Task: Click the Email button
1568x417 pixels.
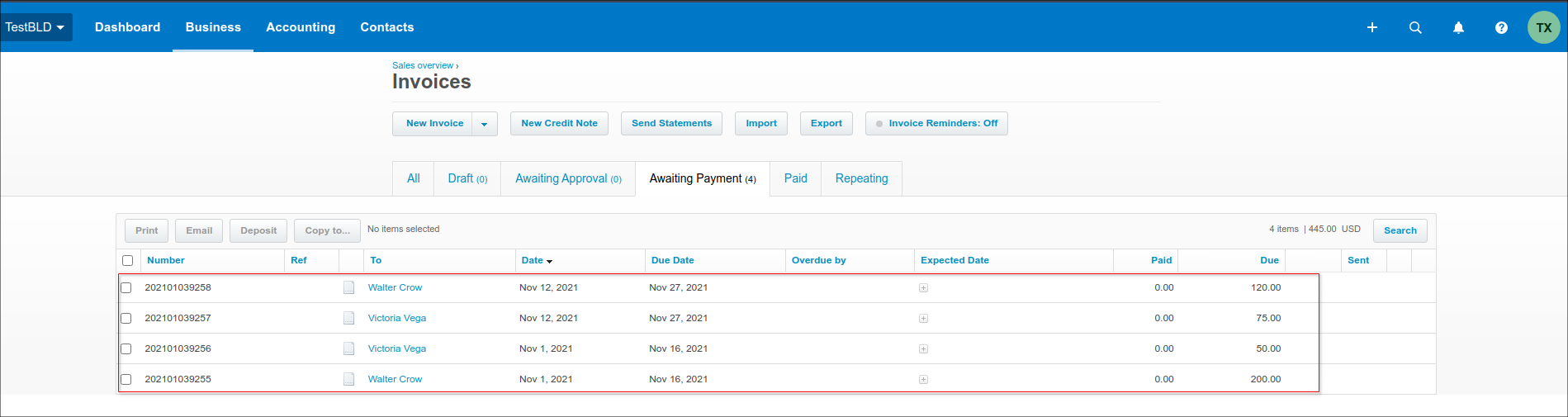Action: 199,230
